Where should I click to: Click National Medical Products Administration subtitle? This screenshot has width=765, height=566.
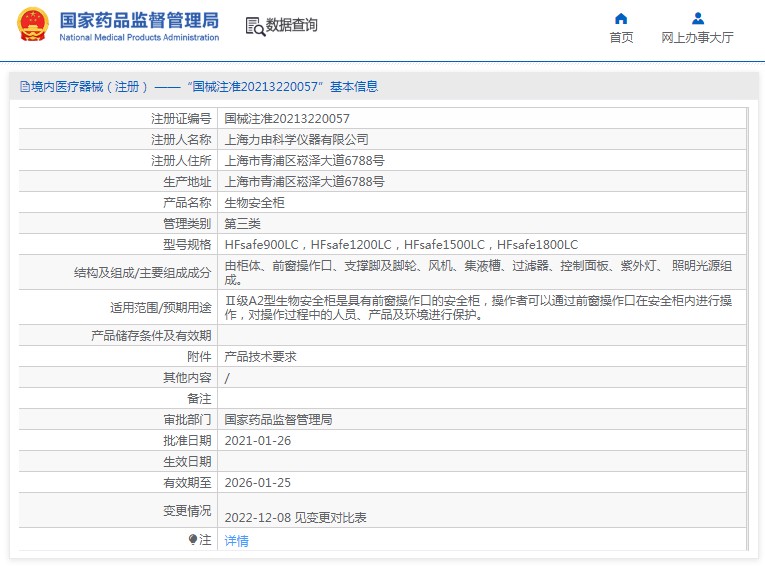(139, 37)
